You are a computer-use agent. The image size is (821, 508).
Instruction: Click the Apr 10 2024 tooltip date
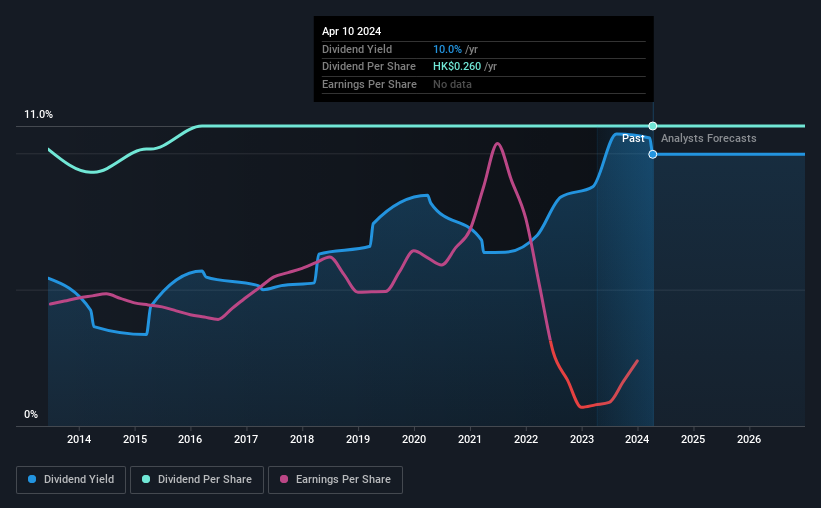pos(351,31)
